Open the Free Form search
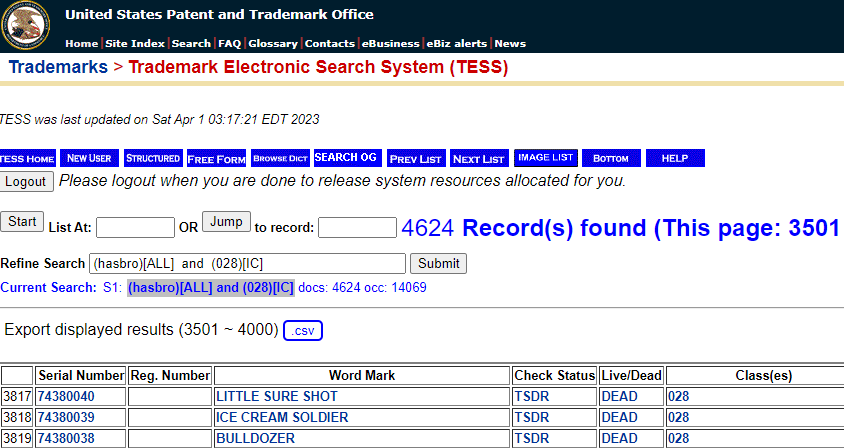 [x=216, y=158]
